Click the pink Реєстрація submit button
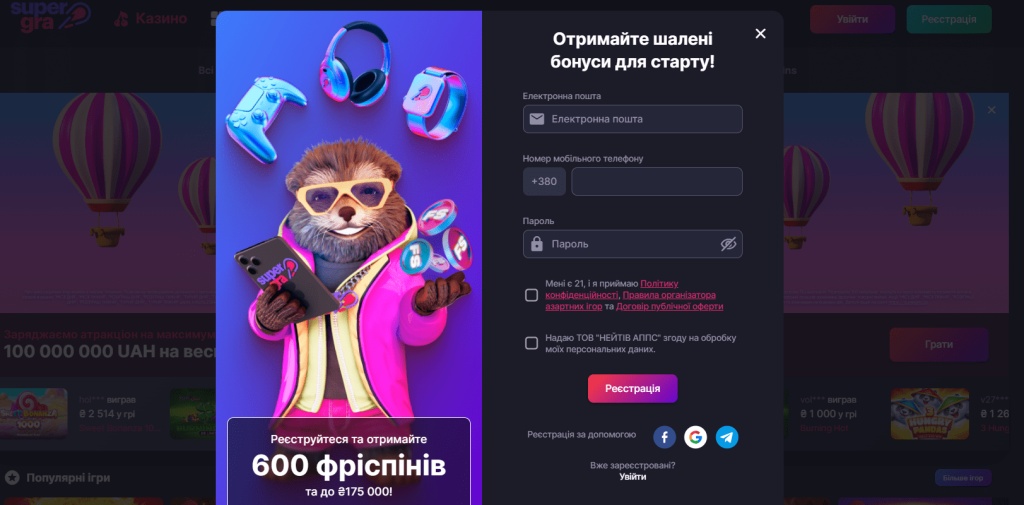 [x=633, y=389]
